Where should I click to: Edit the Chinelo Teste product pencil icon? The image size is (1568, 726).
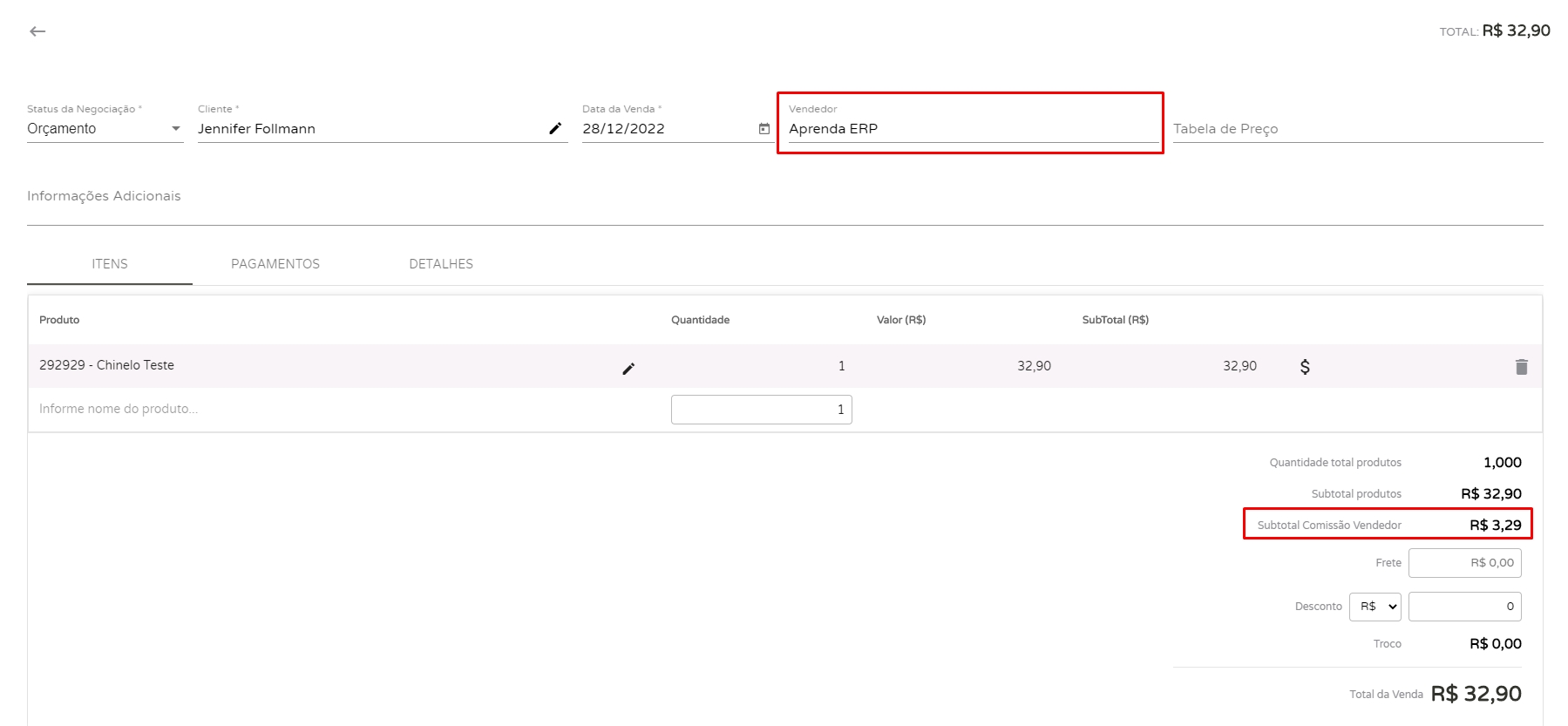(x=628, y=369)
